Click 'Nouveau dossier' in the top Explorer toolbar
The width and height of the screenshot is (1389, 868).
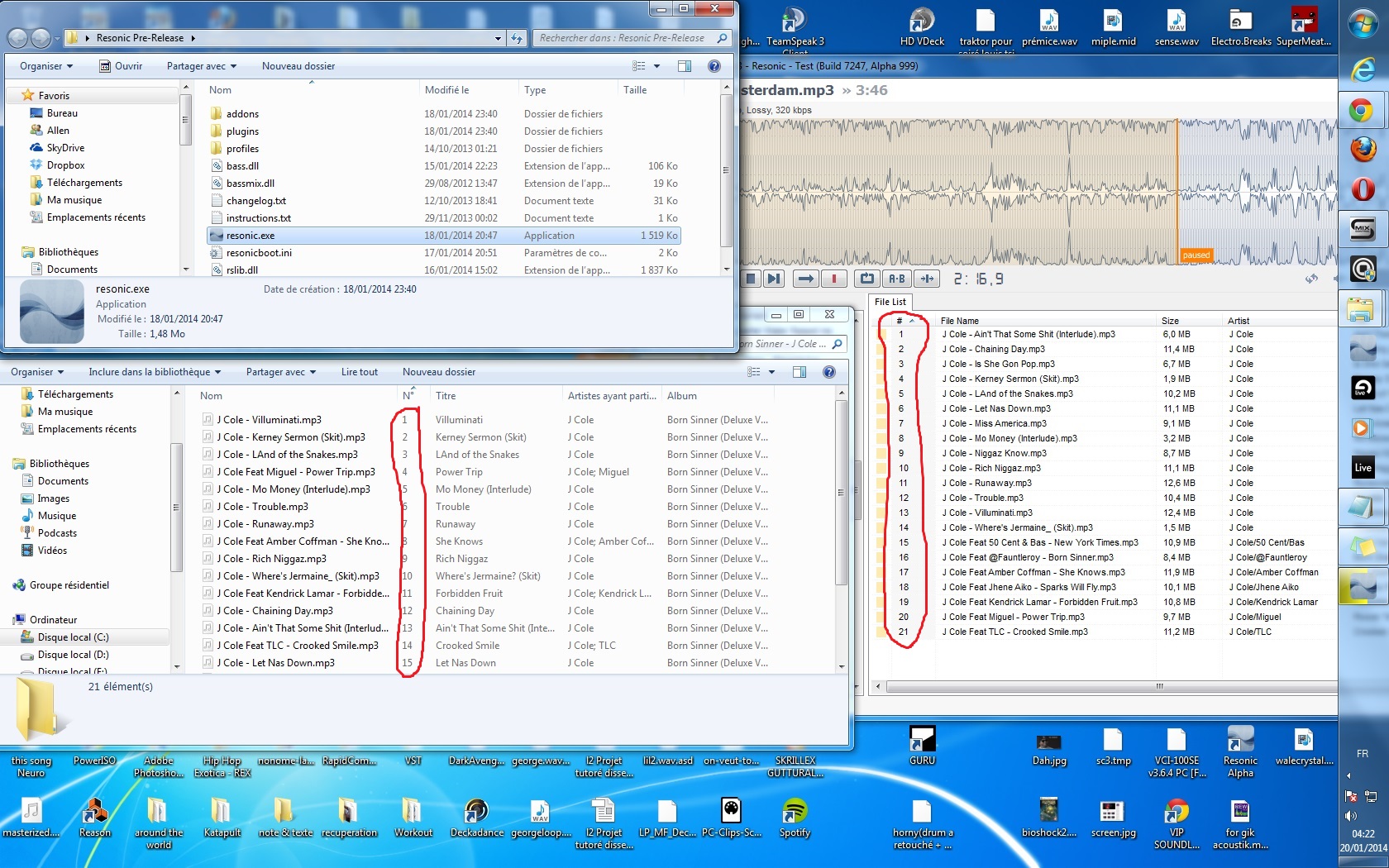pyautogui.click(x=298, y=66)
